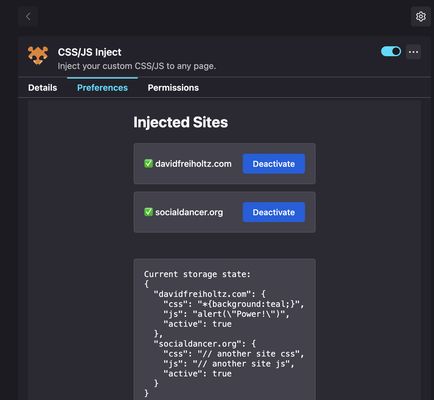Disable the CSS/JS Inject extension toggle
The width and height of the screenshot is (434, 400).
click(391, 51)
